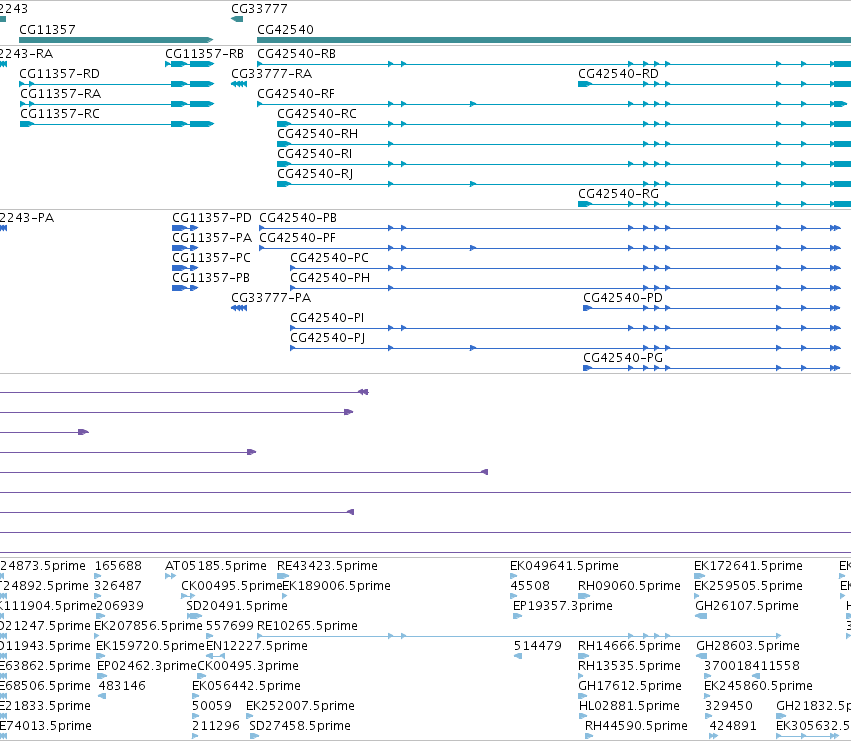Viewport: 851px width, 741px height.
Task: Select EST GH26107.5prime
Action: (747, 606)
